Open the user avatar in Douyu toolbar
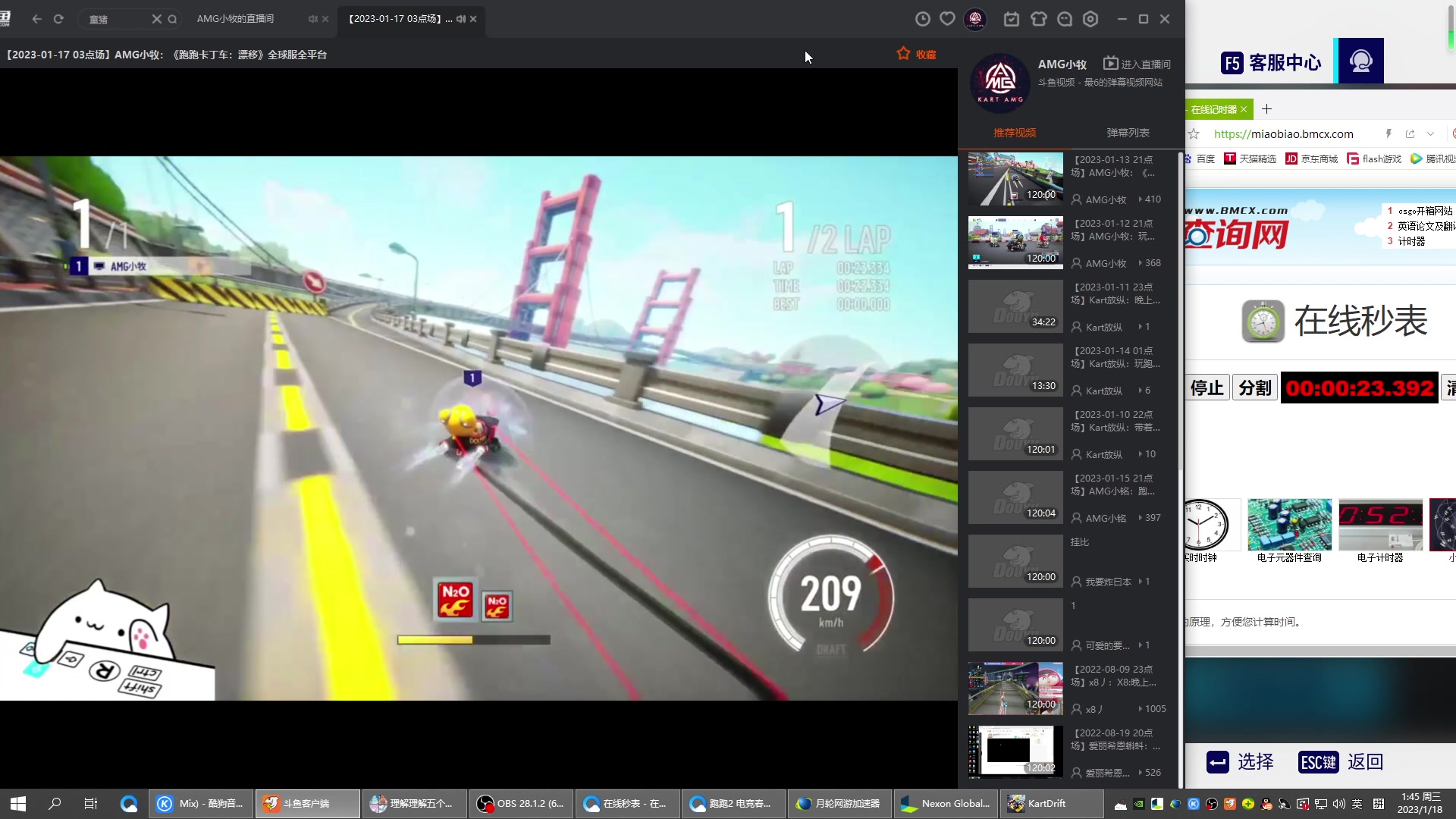This screenshot has width=1456, height=819. pyautogui.click(x=975, y=19)
